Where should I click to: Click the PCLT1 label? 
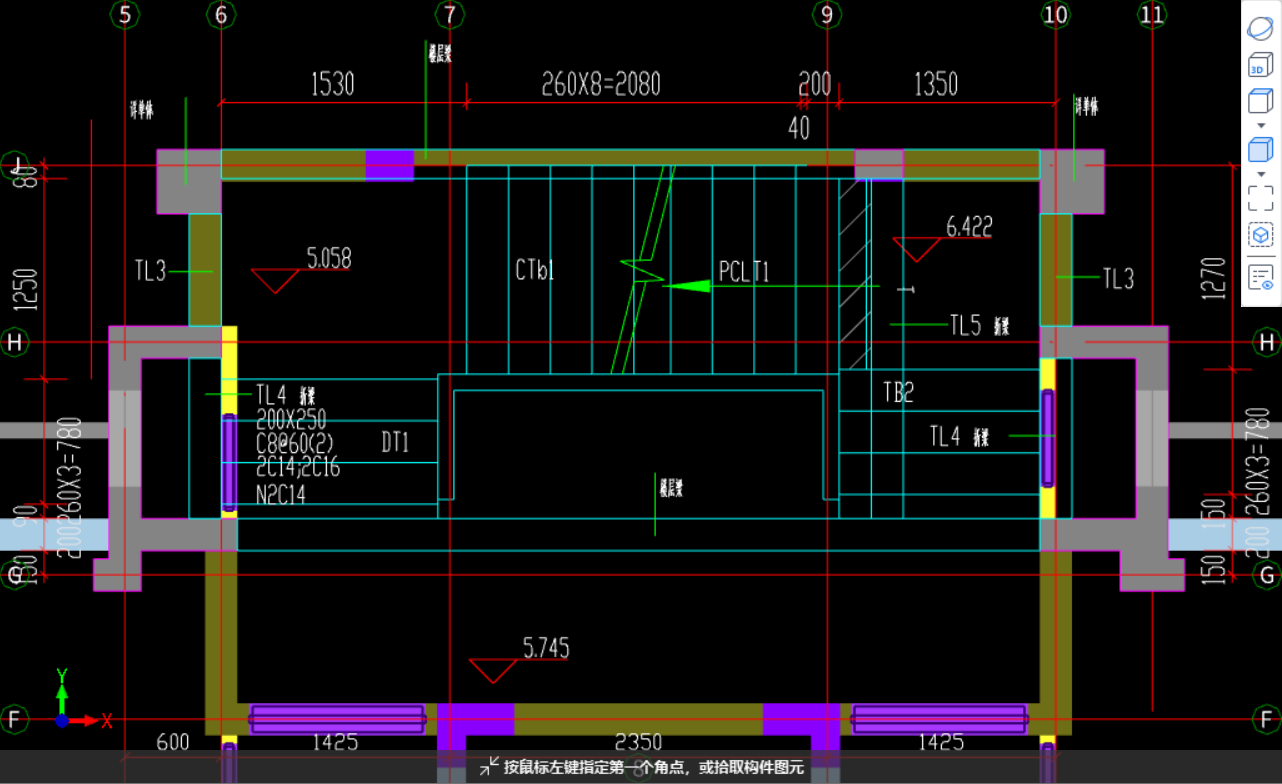(x=744, y=272)
